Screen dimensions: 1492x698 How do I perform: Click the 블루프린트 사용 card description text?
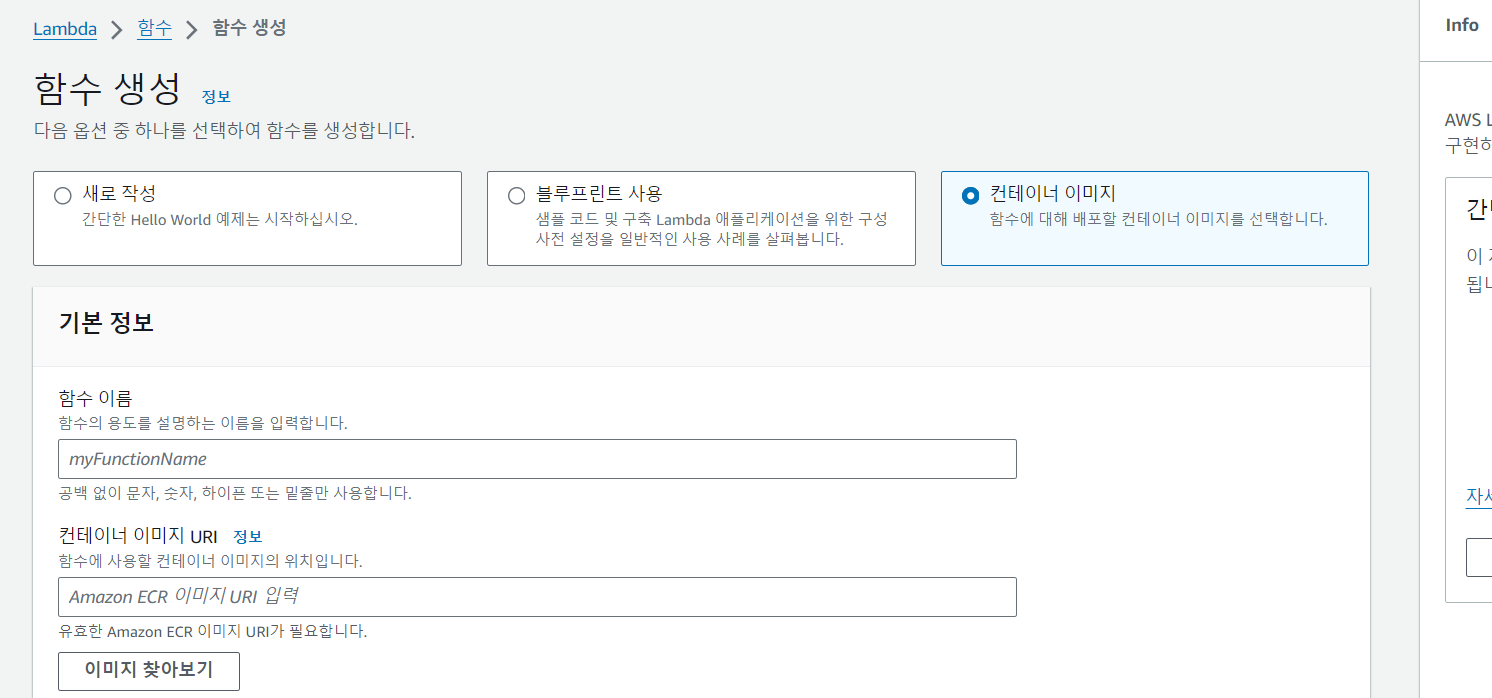(711, 229)
